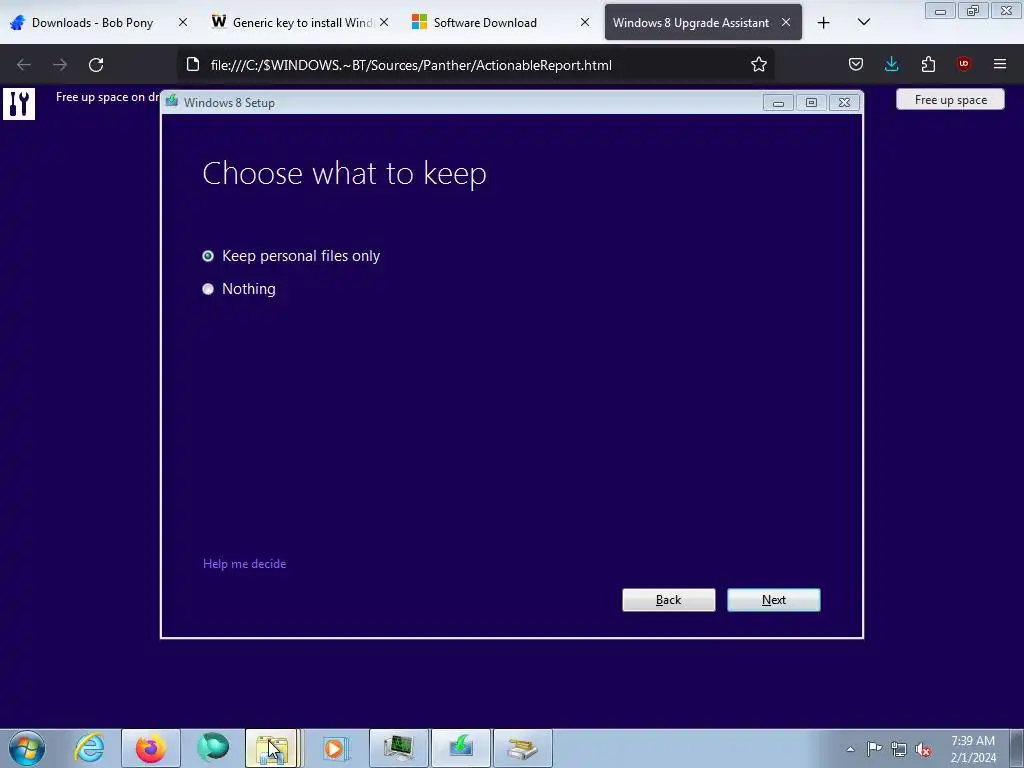Viewport: 1024px width, 768px height.
Task: Bookmark this page with the star icon
Action: (758, 65)
